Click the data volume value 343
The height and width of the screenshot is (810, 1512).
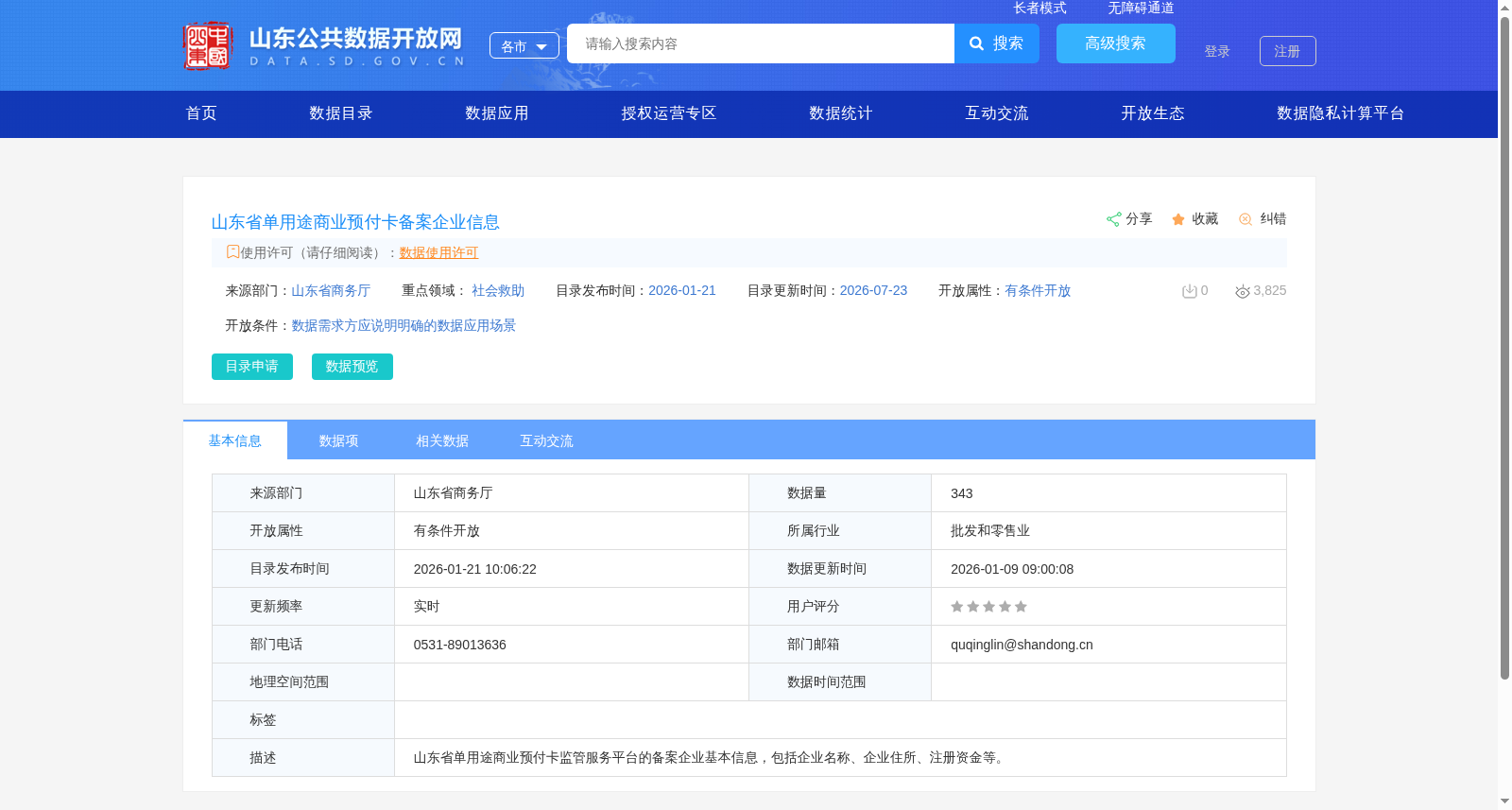coord(962,493)
